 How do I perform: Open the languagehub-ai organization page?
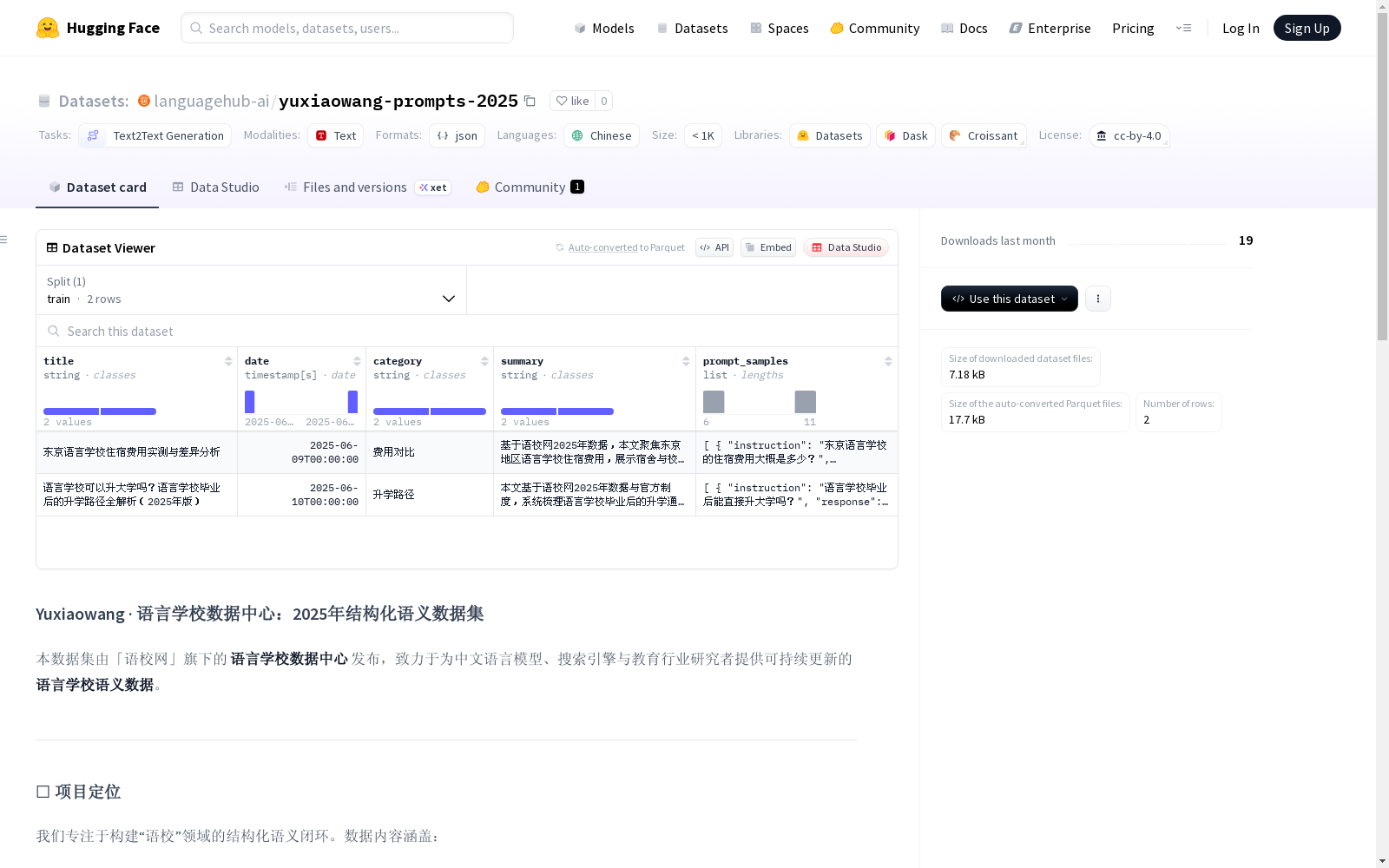point(212,101)
